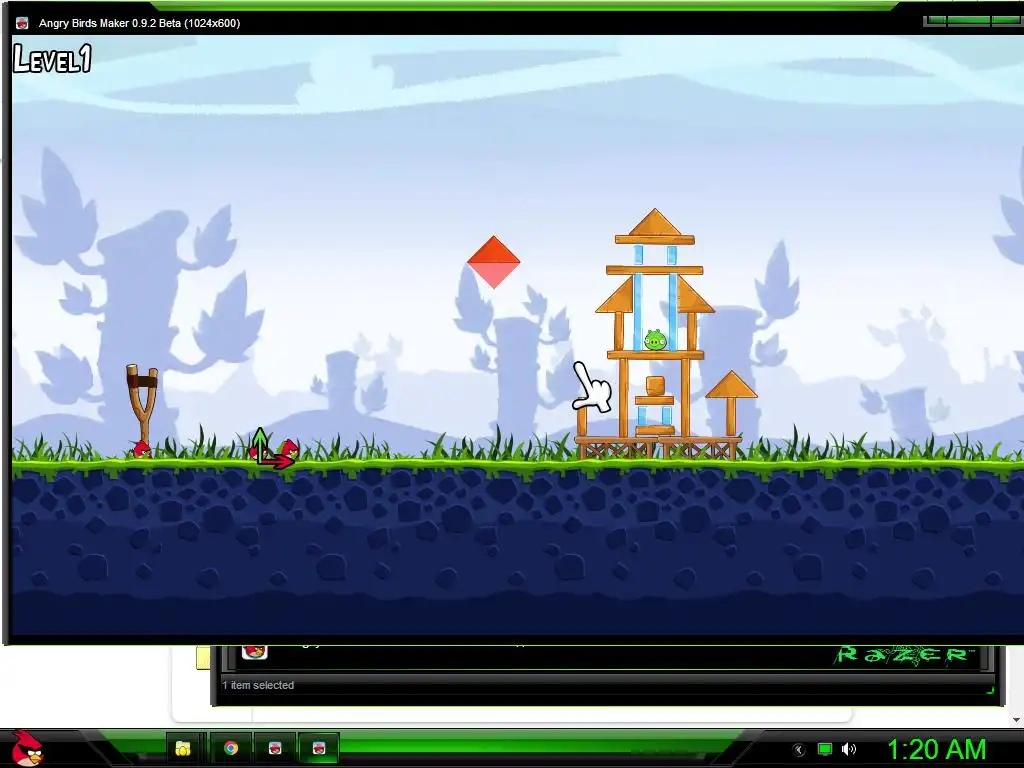
Task: Click the 1:20 AM clock
Action: (x=936, y=749)
